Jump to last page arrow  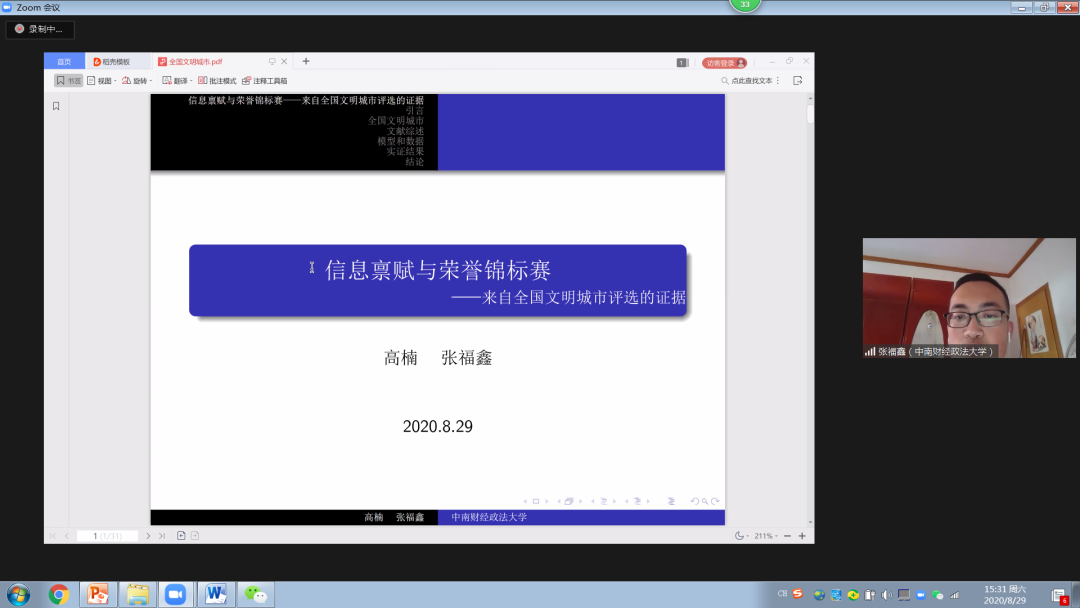[161, 536]
